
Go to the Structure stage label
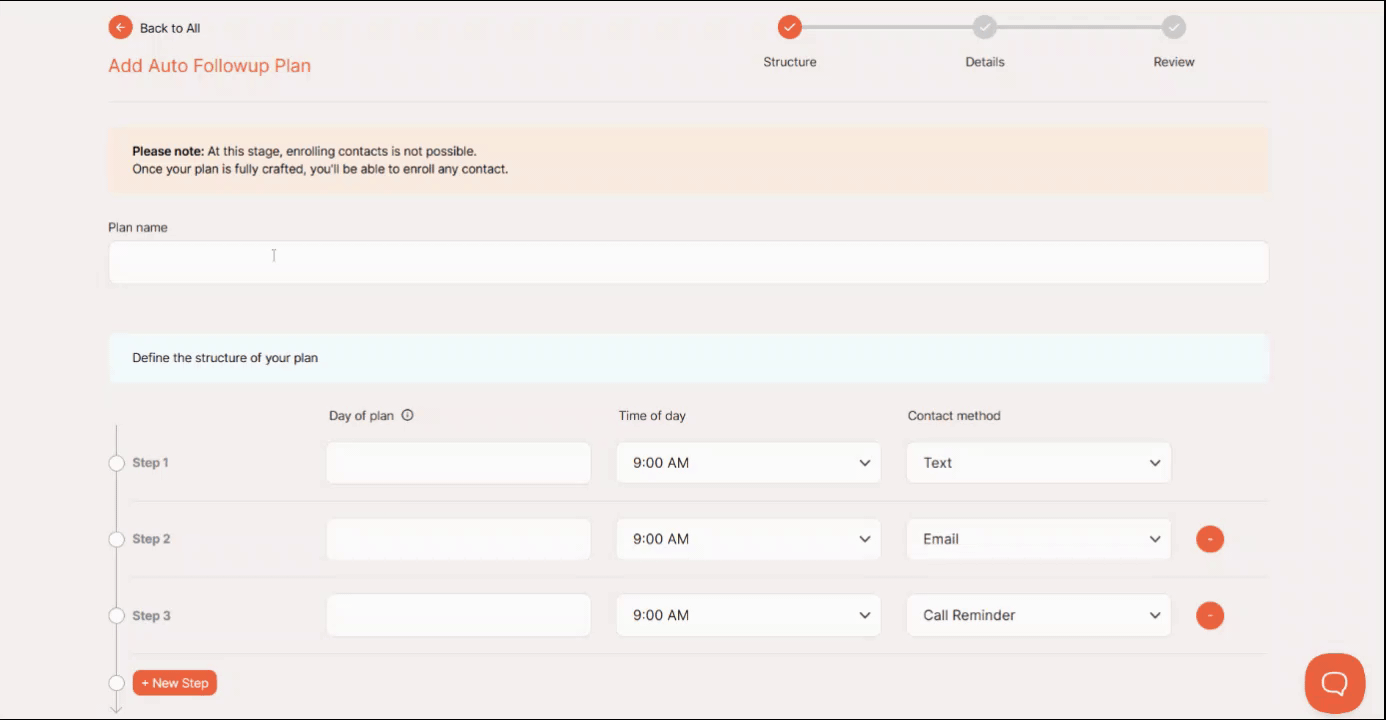click(x=790, y=62)
